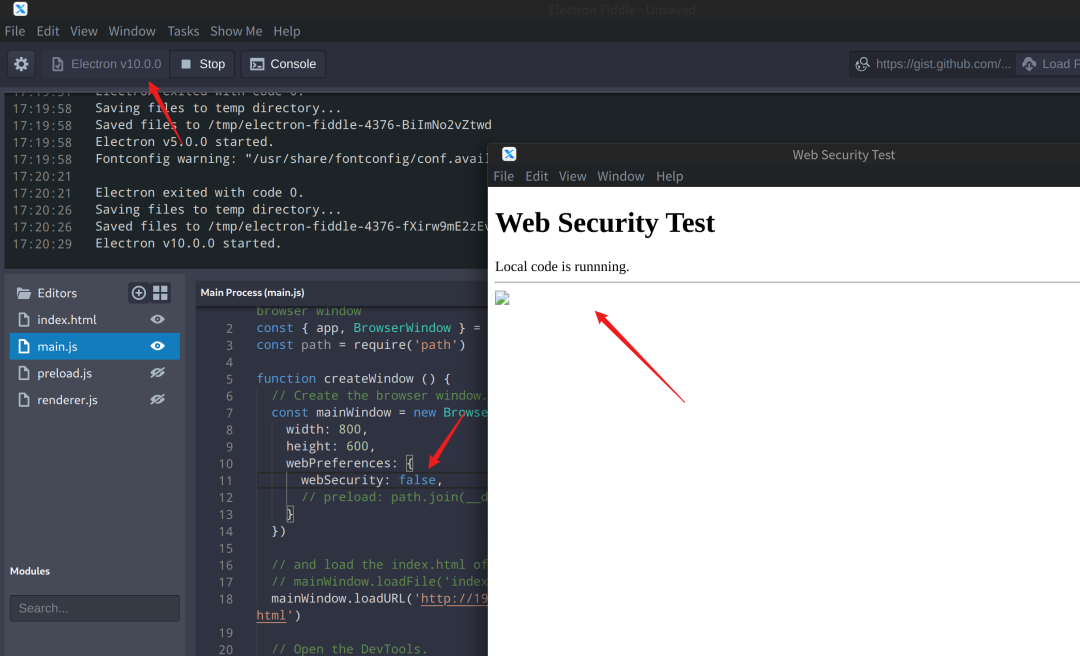Click line number 11 in the gutter
Viewport: 1080px width, 656px height.
point(225,481)
